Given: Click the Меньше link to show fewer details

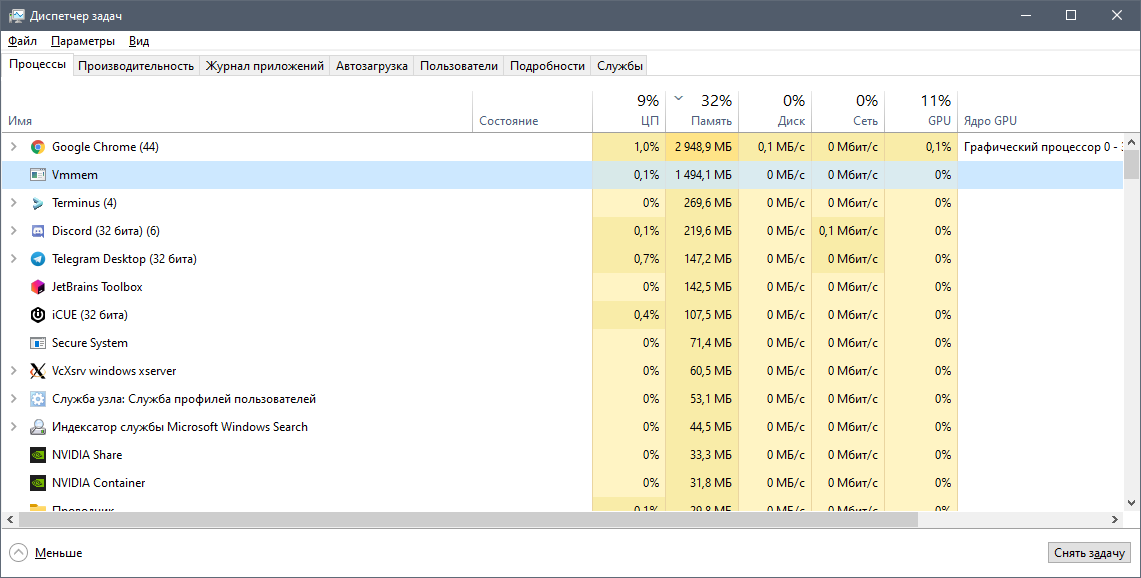Looking at the screenshot, I should (x=59, y=553).
